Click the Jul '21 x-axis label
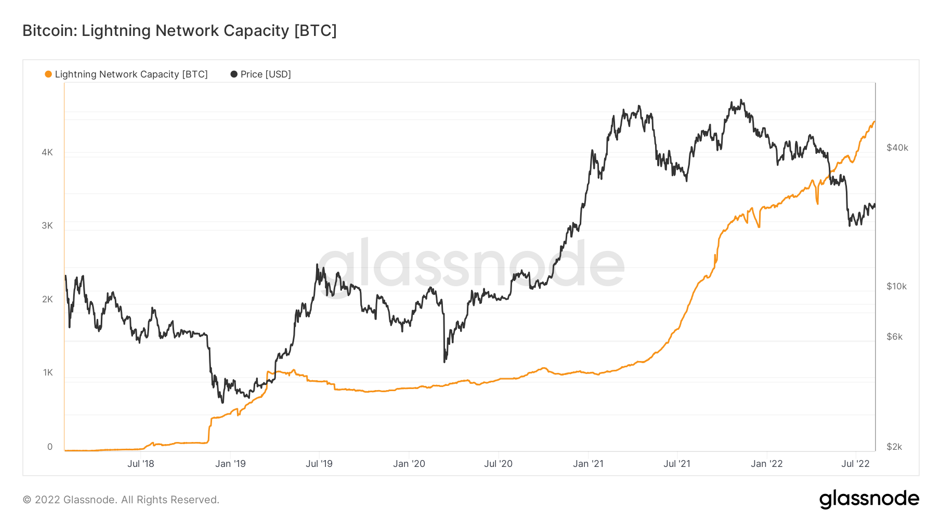The width and height of the screenshot is (943, 521). coord(677,463)
